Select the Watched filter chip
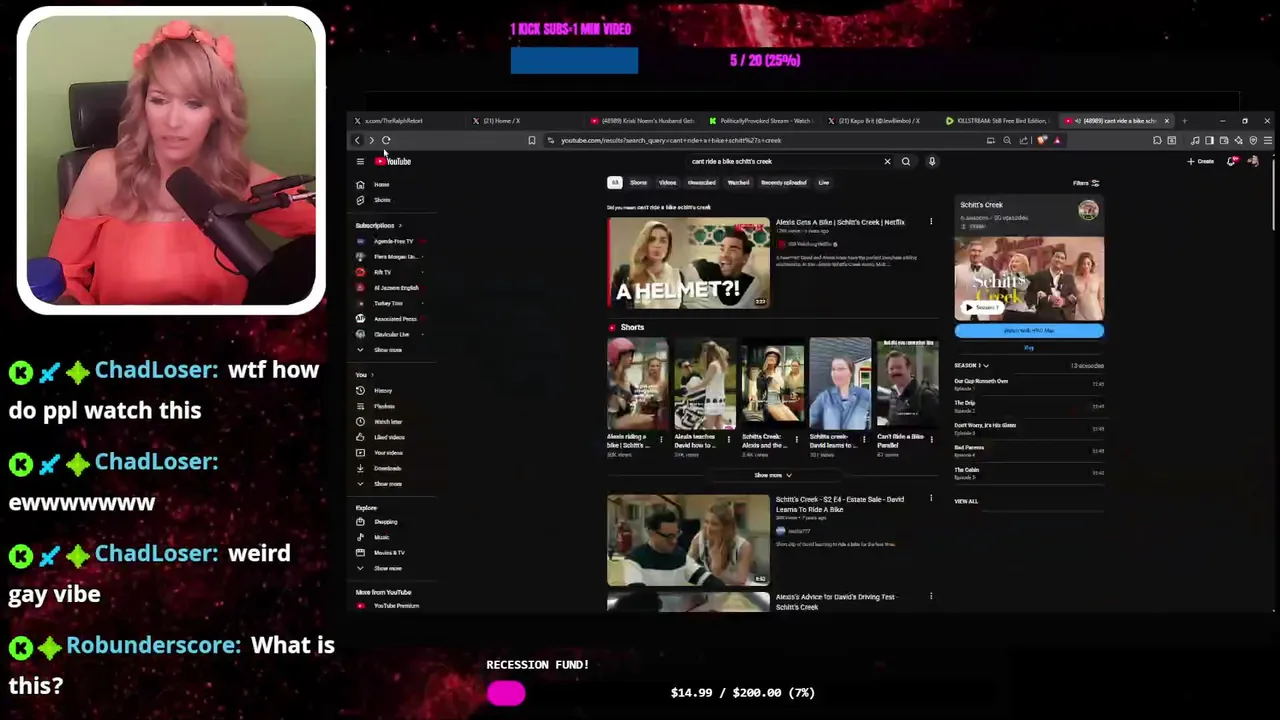Image resolution: width=1280 pixels, height=720 pixels. [738, 183]
